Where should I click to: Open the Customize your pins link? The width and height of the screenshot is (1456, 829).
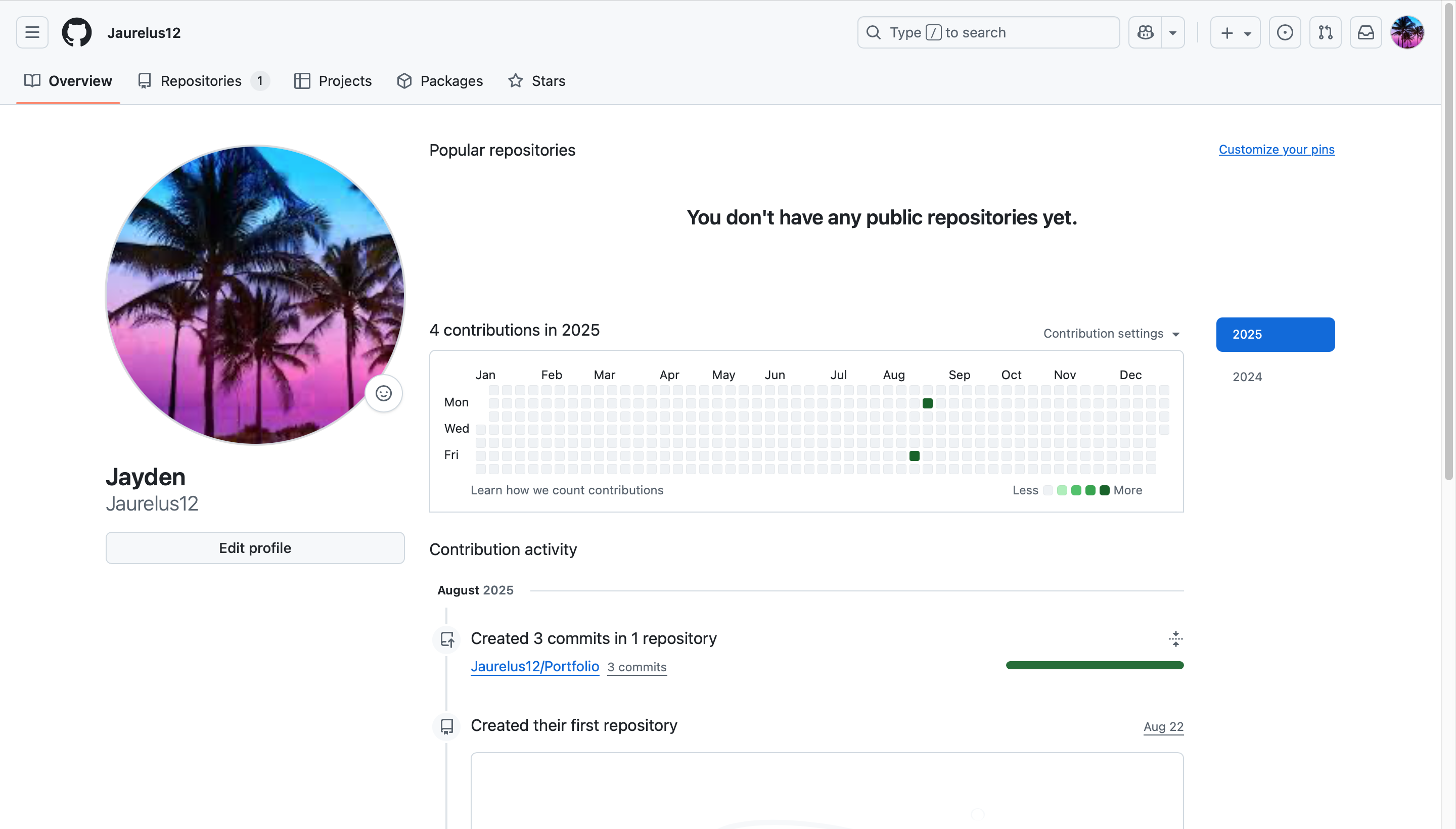tap(1276, 149)
